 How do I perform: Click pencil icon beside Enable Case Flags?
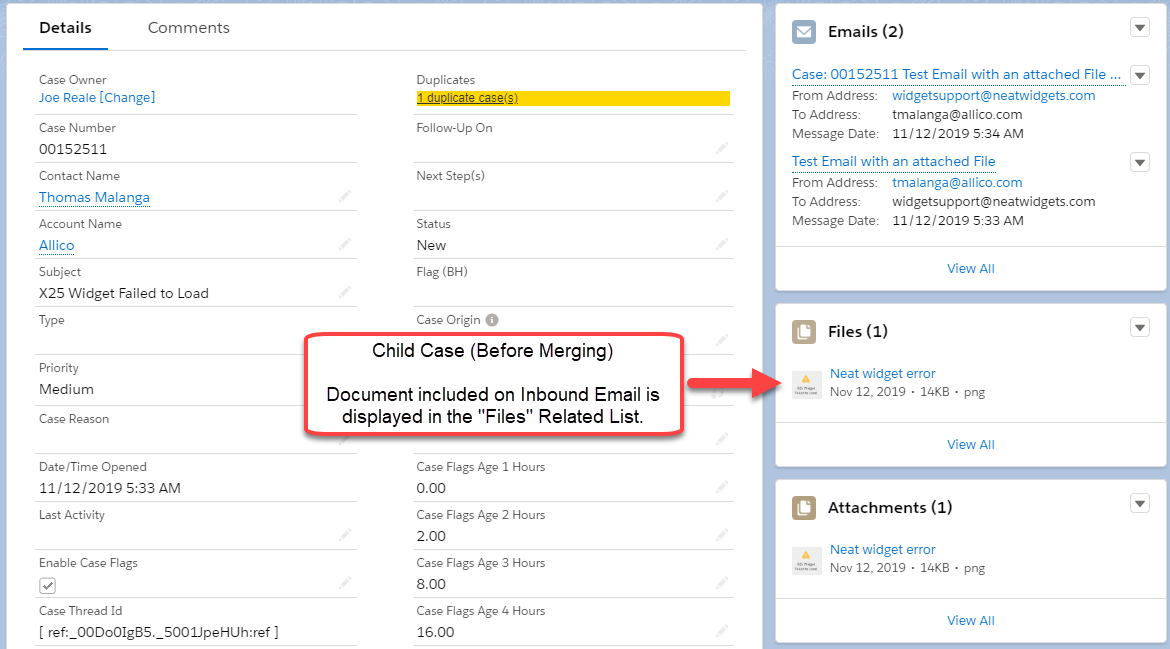(345, 583)
